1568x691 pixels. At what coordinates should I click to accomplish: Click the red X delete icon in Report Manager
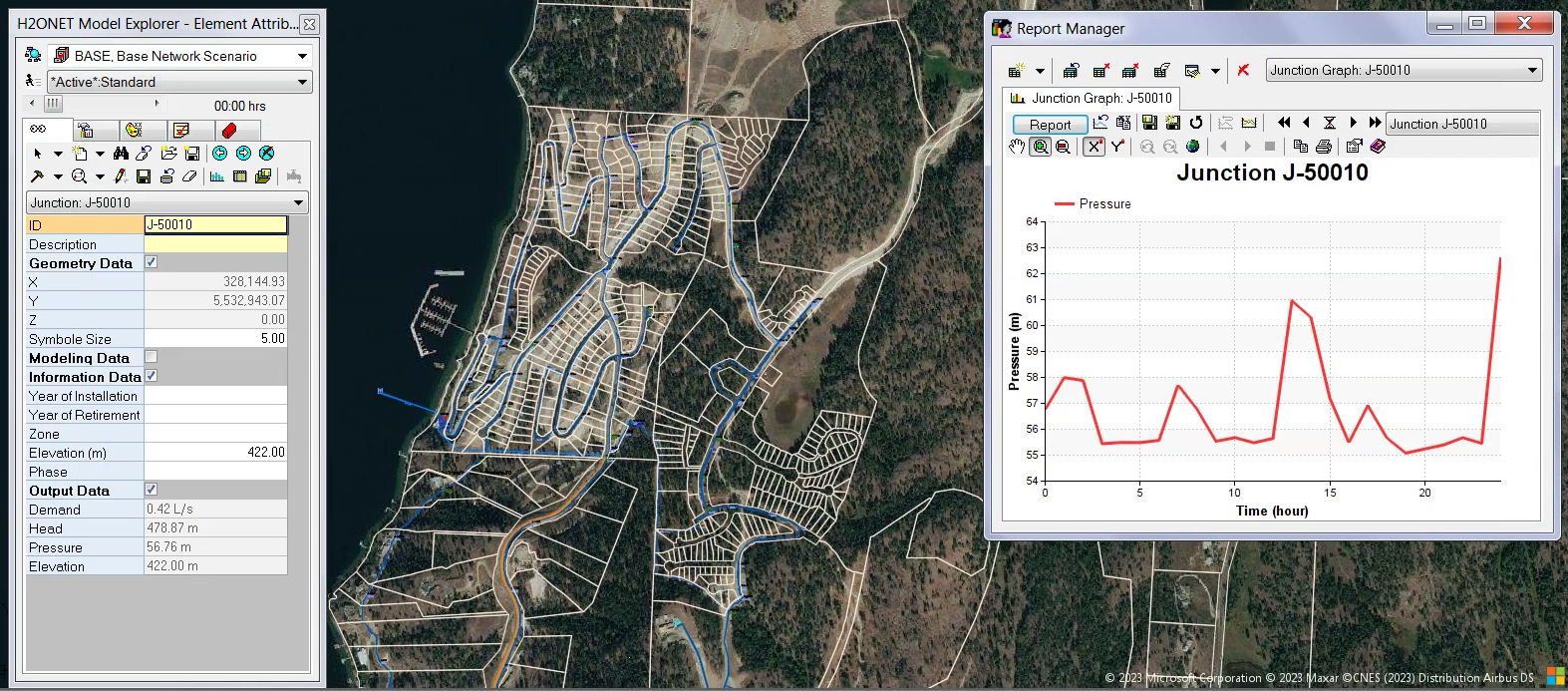point(1243,71)
